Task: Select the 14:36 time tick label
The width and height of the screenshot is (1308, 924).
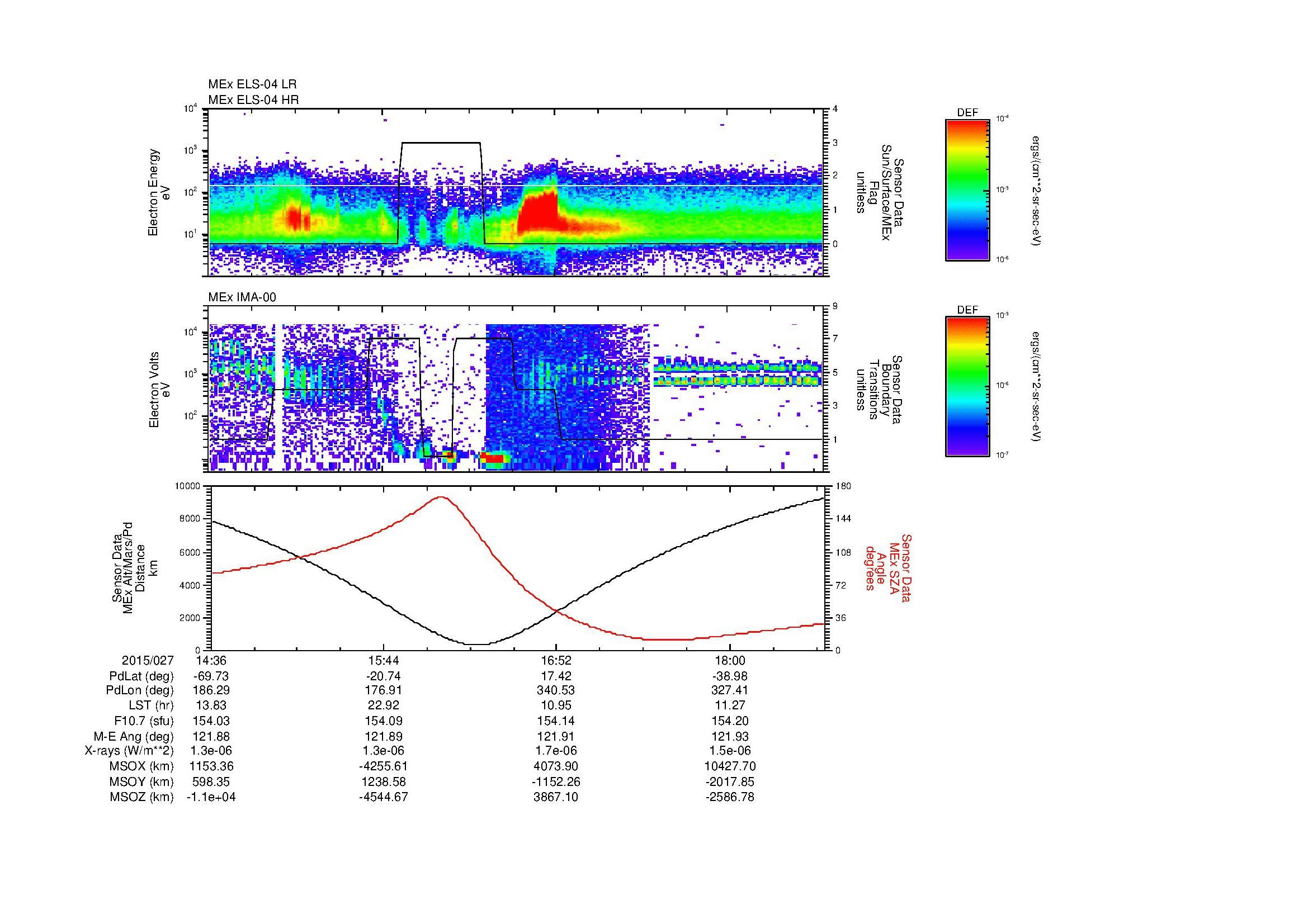Action: click(211, 660)
